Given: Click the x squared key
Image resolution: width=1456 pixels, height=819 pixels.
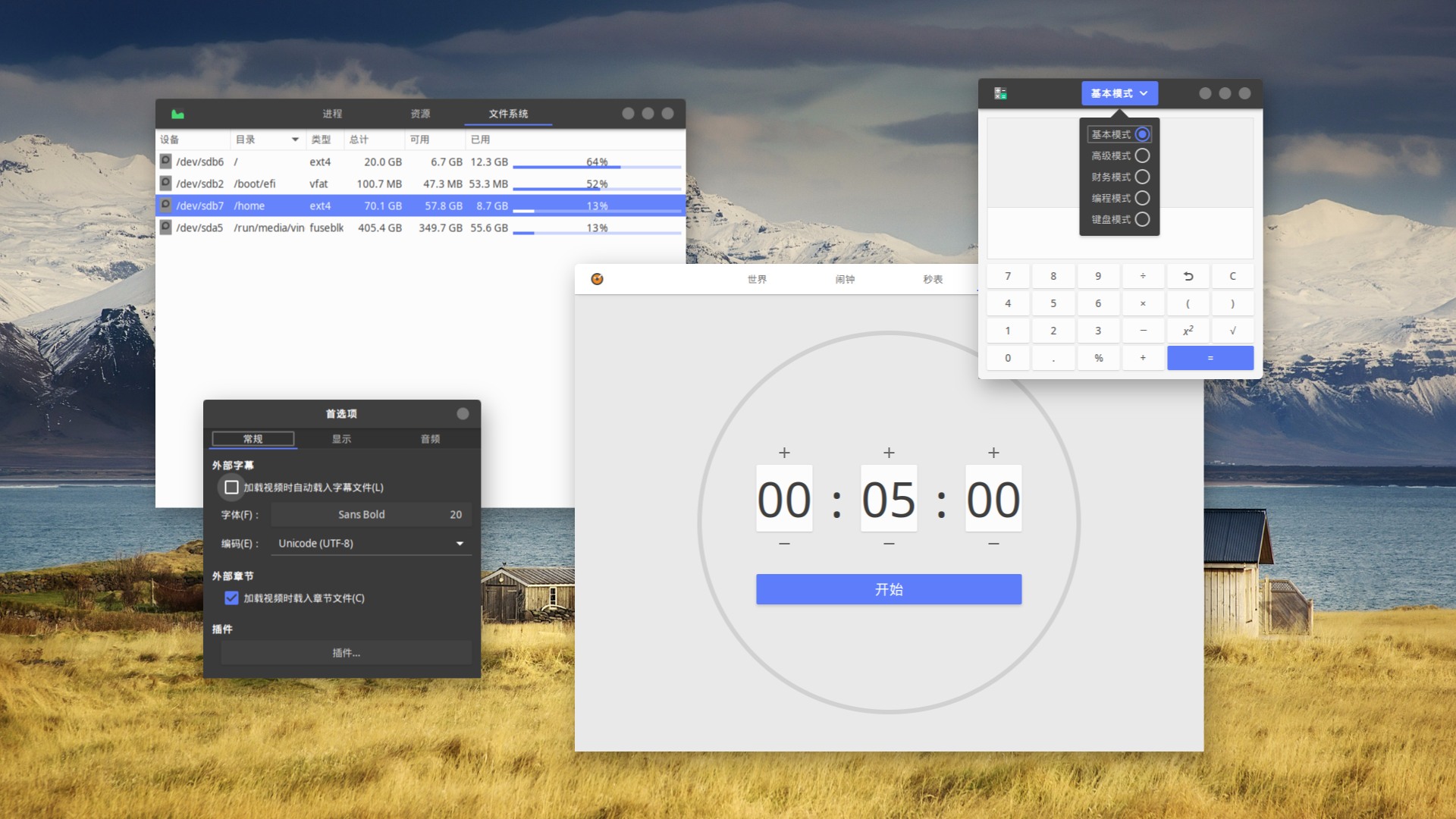Looking at the screenshot, I should pyautogui.click(x=1188, y=331).
